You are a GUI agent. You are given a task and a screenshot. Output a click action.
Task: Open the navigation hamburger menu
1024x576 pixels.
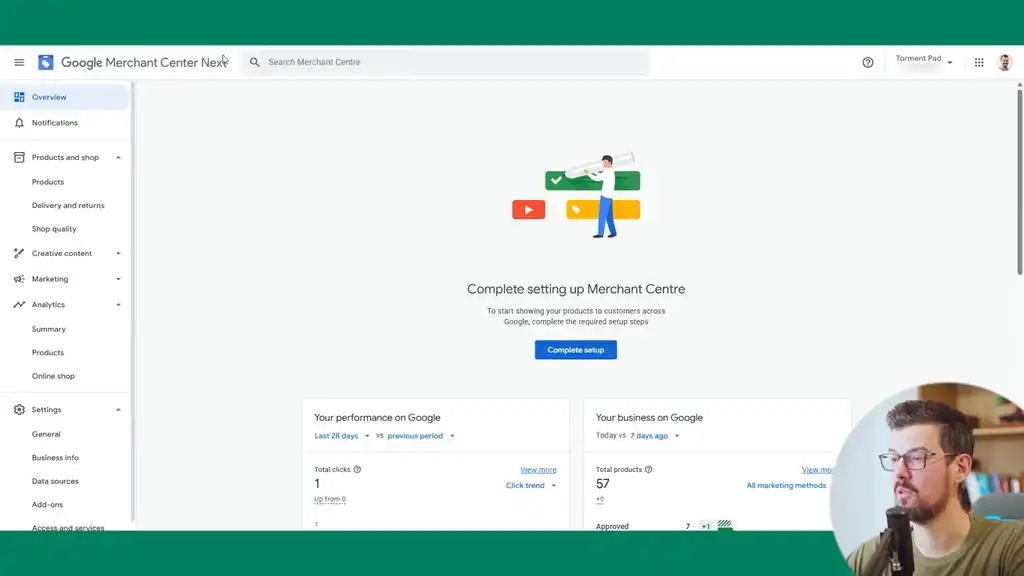click(x=19, y=62)
